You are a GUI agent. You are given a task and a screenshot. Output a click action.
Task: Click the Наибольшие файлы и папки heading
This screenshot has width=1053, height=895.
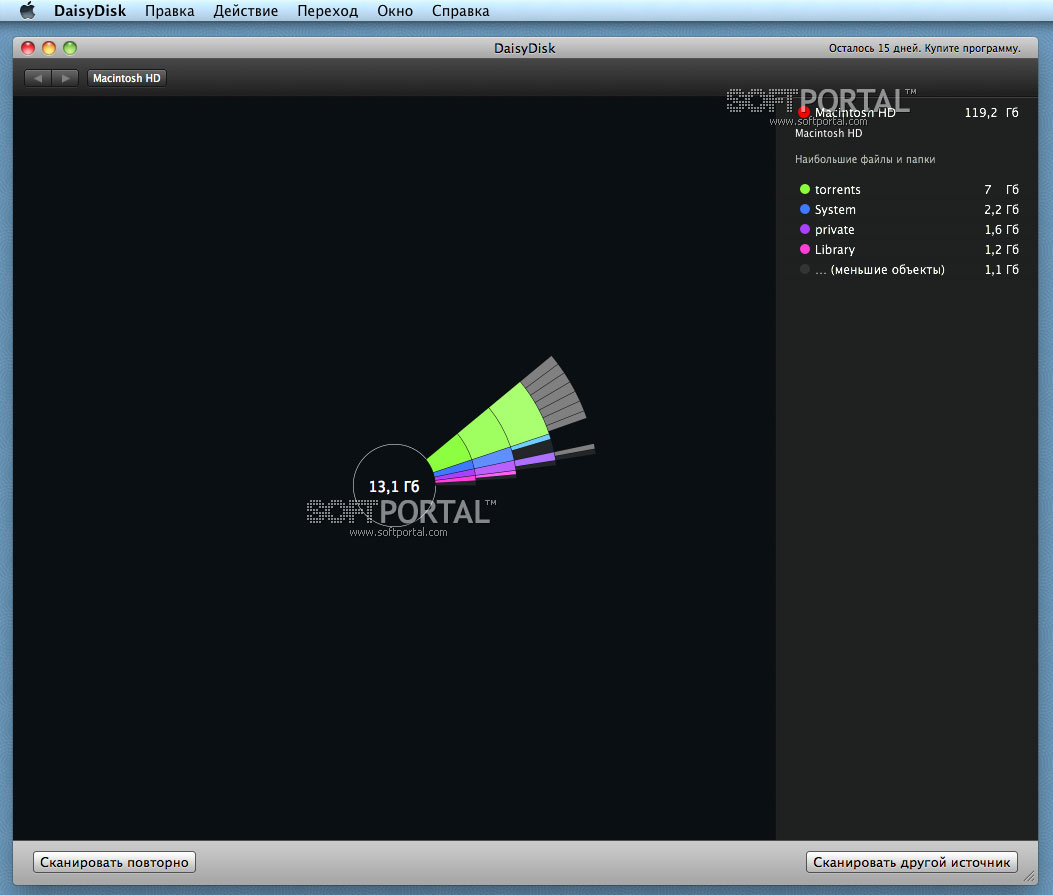[865, 159]
